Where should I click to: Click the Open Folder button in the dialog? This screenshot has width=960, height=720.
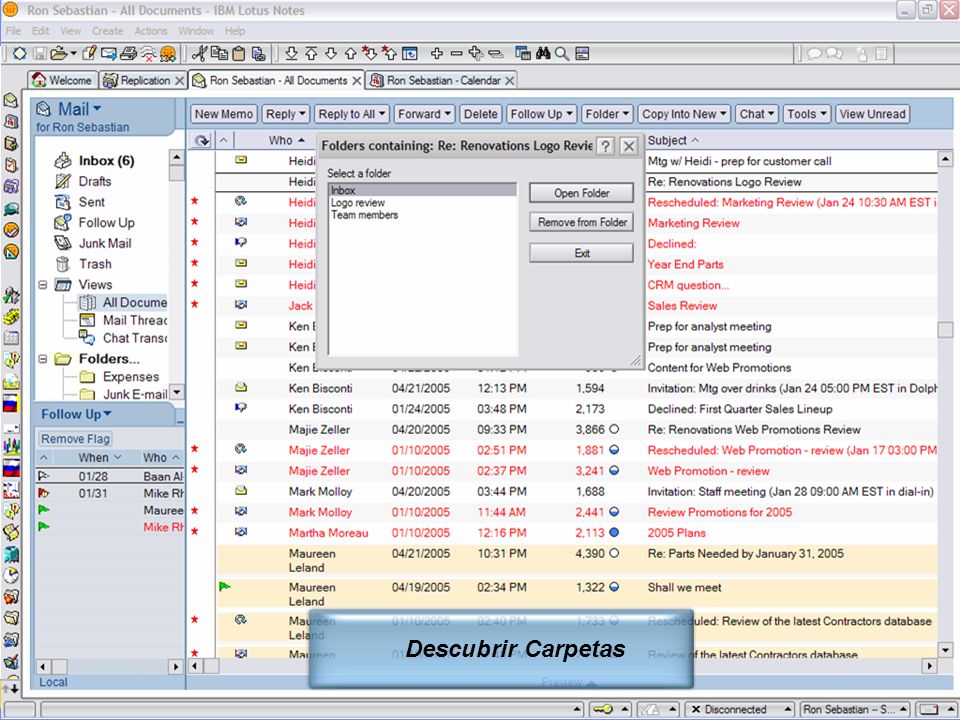(x=582, y=193)
